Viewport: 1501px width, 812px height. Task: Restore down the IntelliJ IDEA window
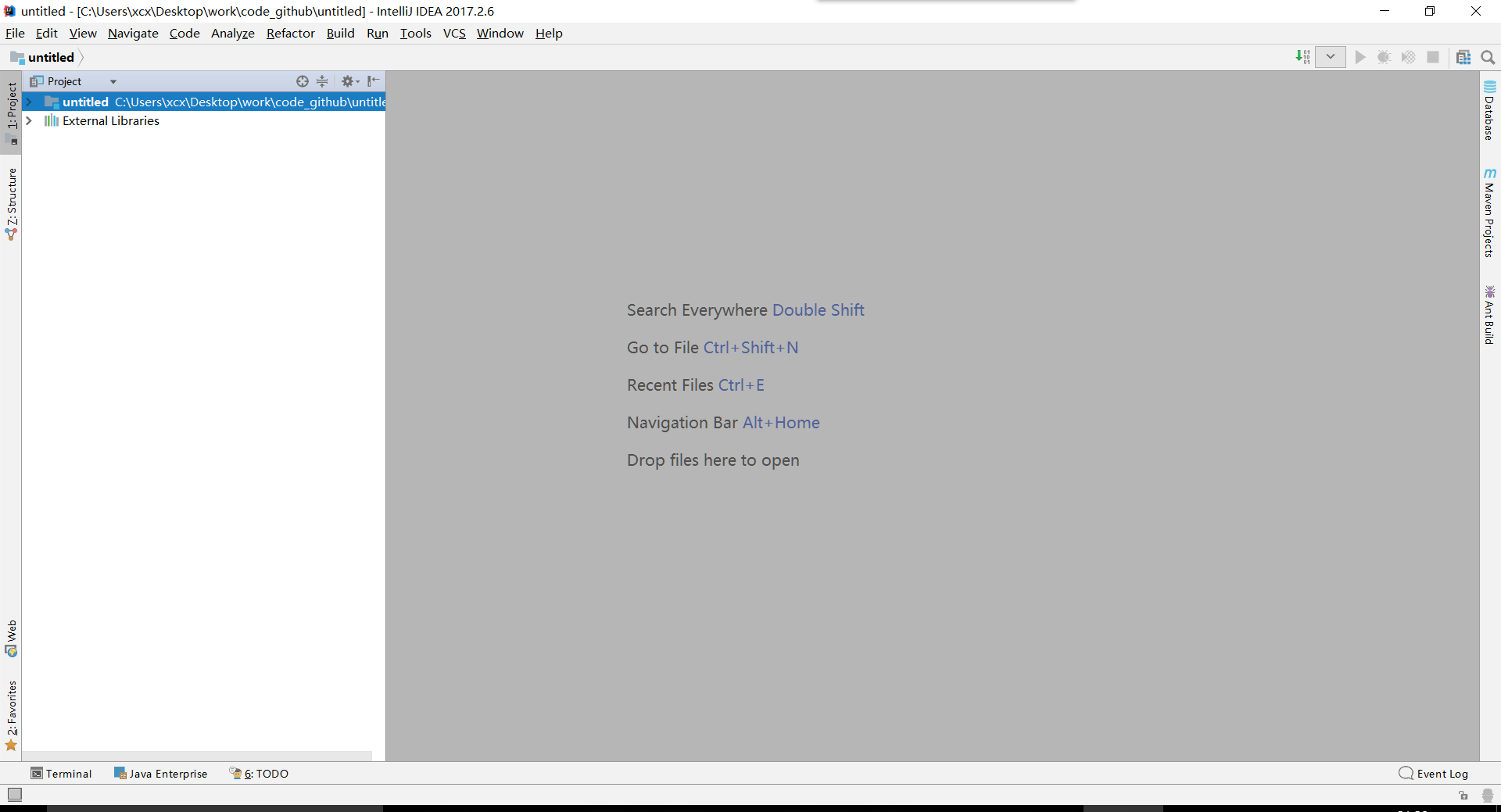point(1430,11)
